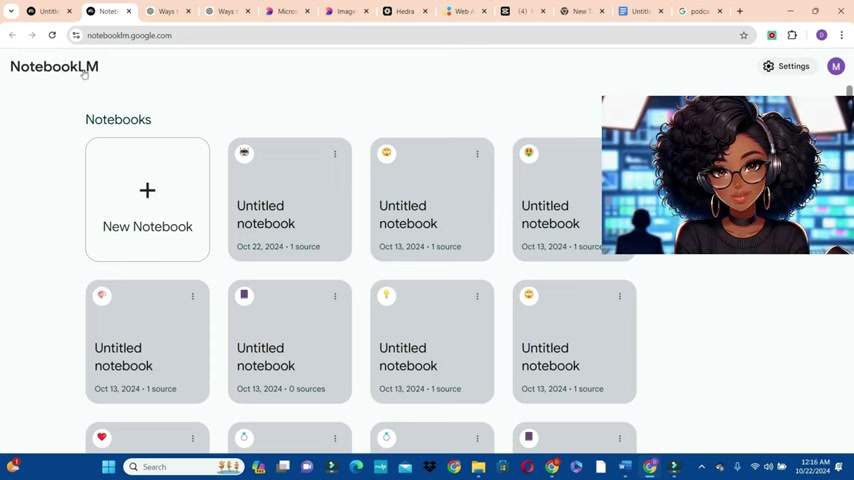The width and height of the screenshot is (854, 480).
Task: Click the Notebooks heading text
Action: (118, 119)
